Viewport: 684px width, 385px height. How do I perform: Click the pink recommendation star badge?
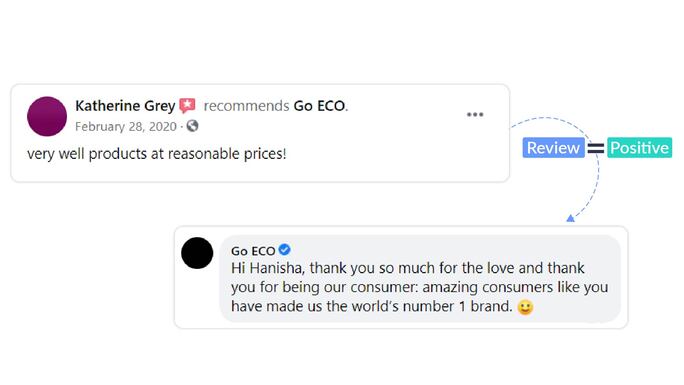(188, 106)
